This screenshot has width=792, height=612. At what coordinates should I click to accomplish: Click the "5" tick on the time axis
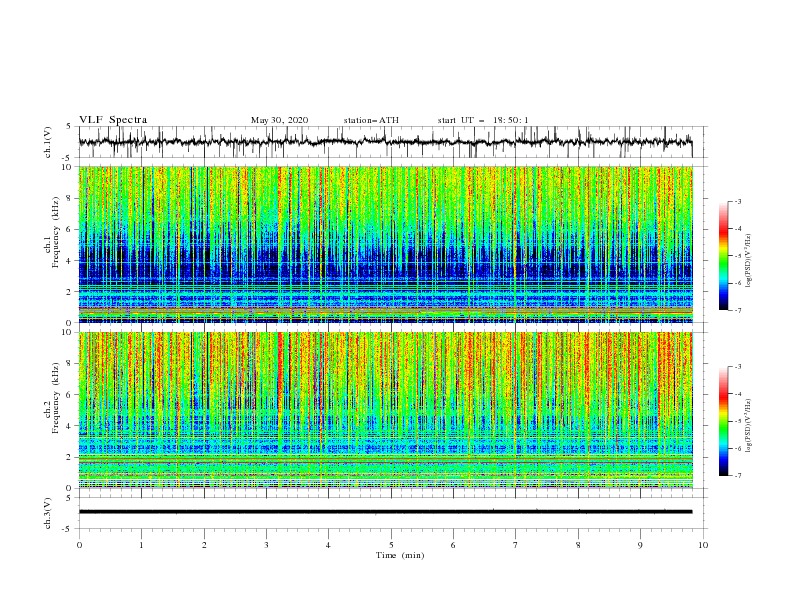[x=391, y=545]
